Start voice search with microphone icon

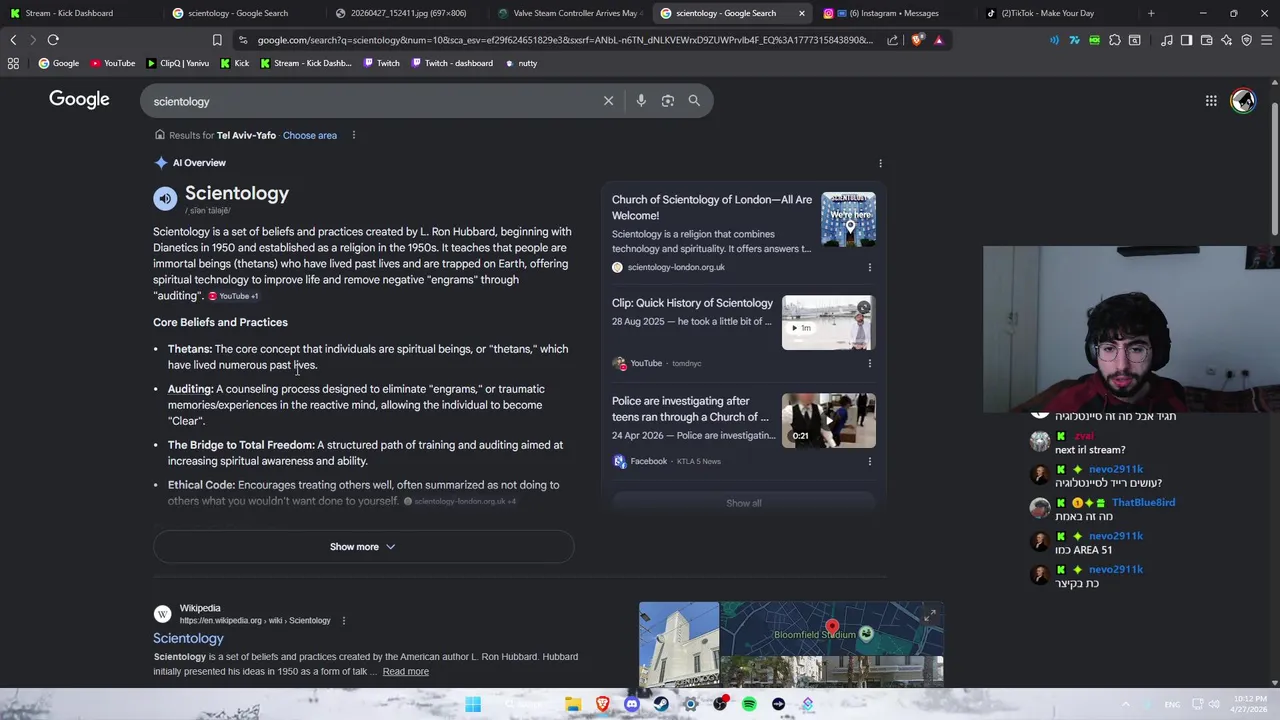click(641, 101)
